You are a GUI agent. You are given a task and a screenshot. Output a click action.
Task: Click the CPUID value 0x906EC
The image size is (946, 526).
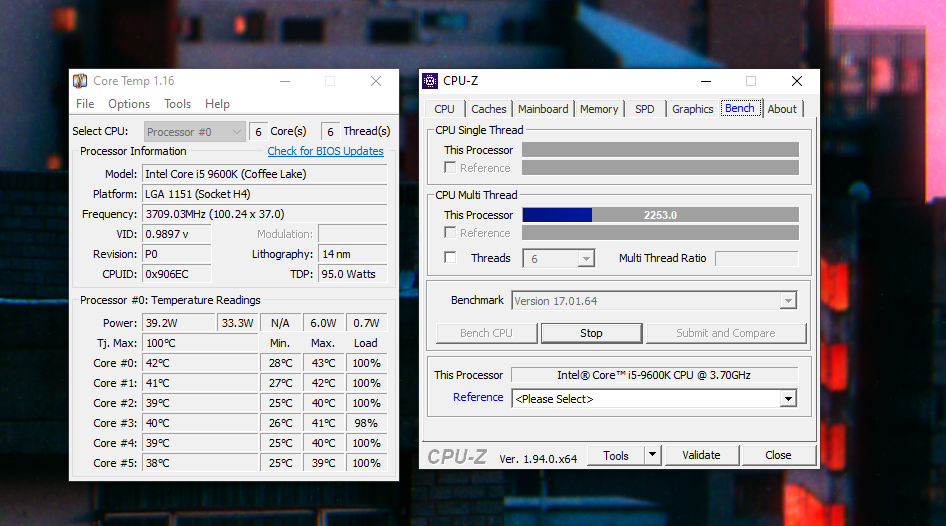tap(177, 274)
